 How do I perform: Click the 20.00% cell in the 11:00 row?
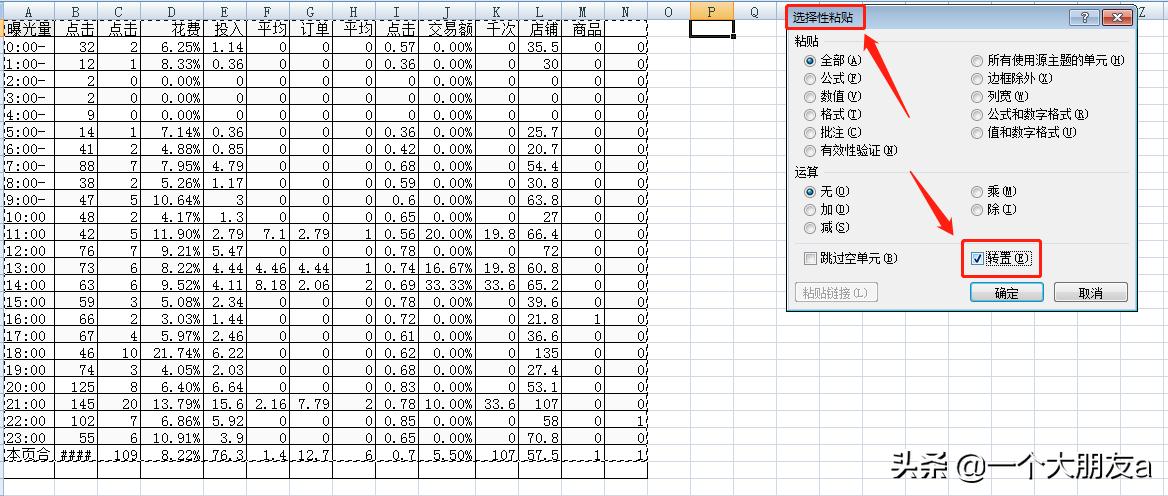[447, 234]
